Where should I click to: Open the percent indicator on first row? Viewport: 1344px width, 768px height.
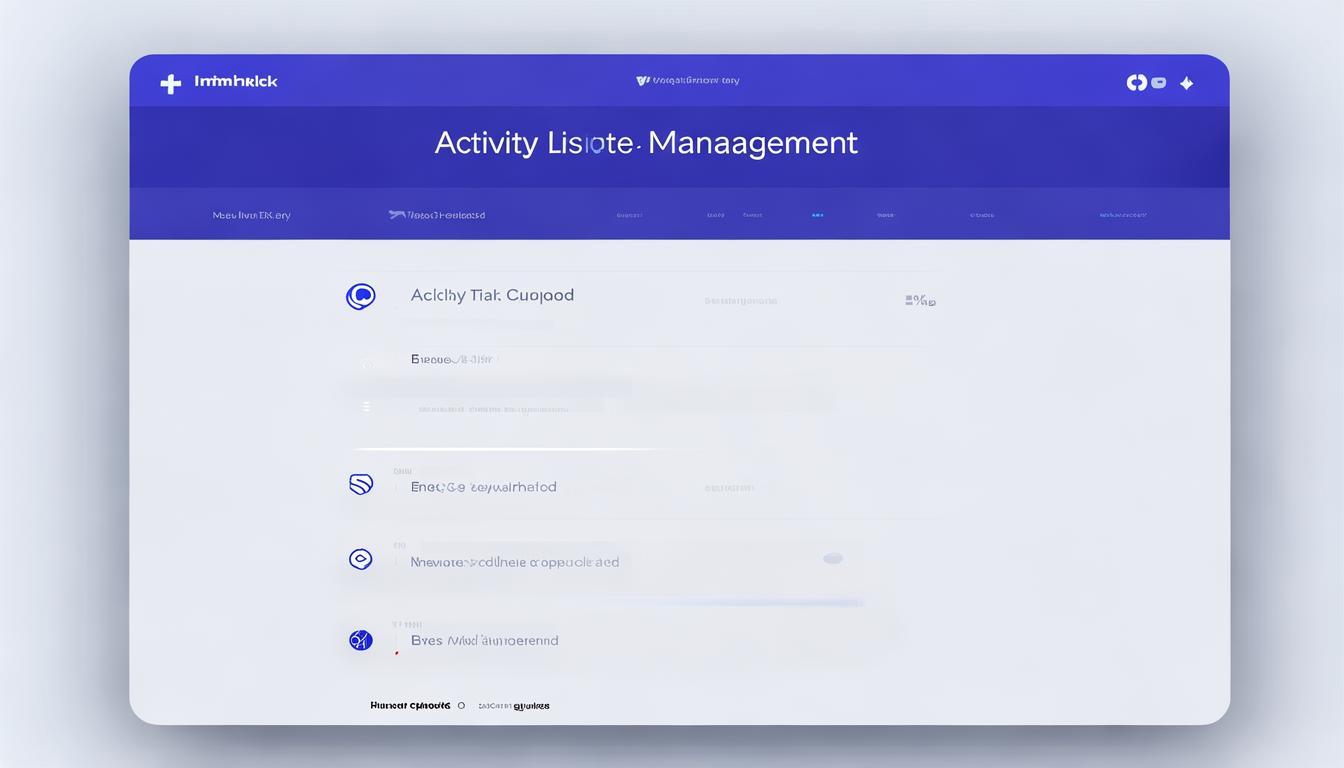click(920, 299)
